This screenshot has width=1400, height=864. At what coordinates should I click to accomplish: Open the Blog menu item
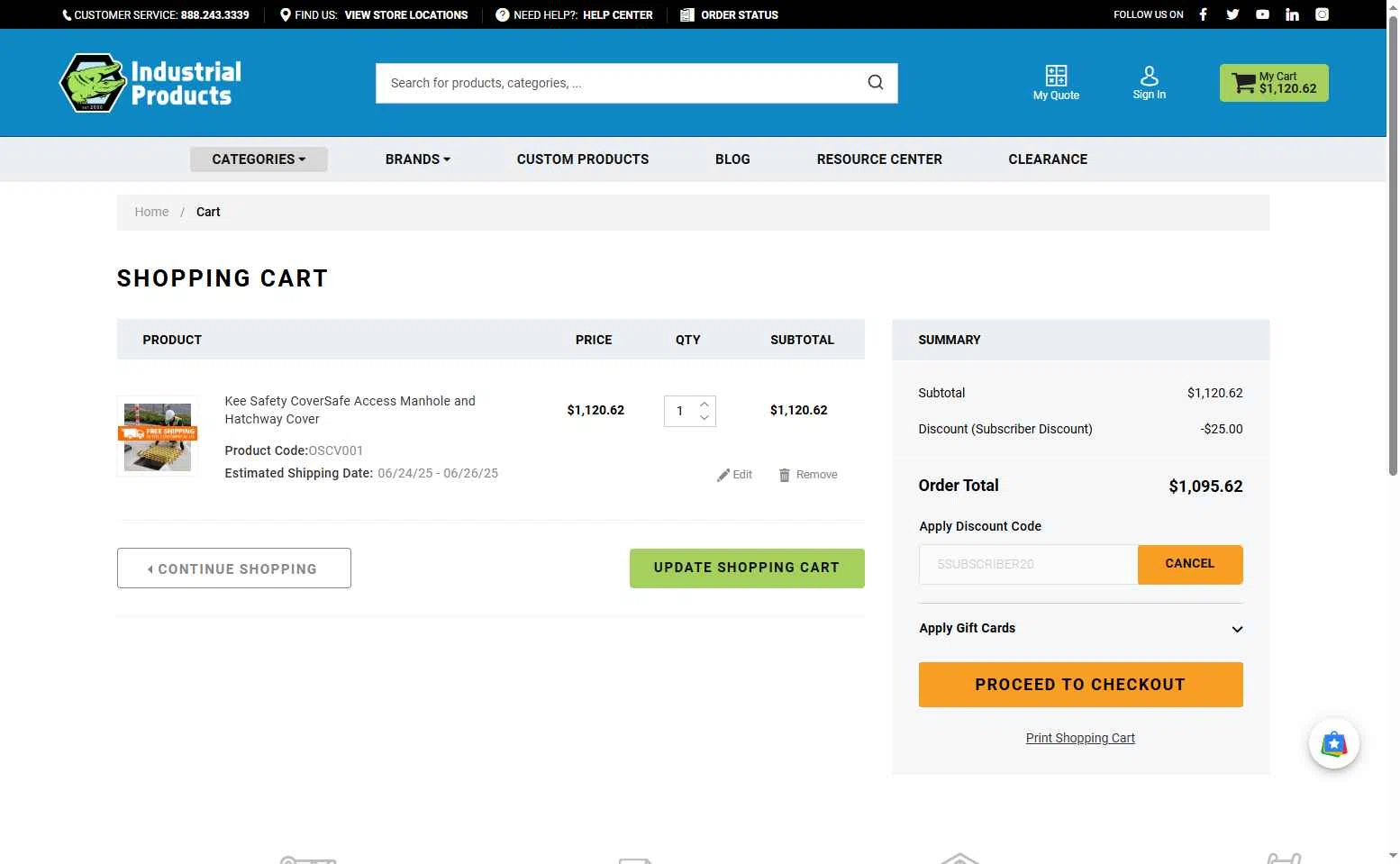tap(732, 159)
